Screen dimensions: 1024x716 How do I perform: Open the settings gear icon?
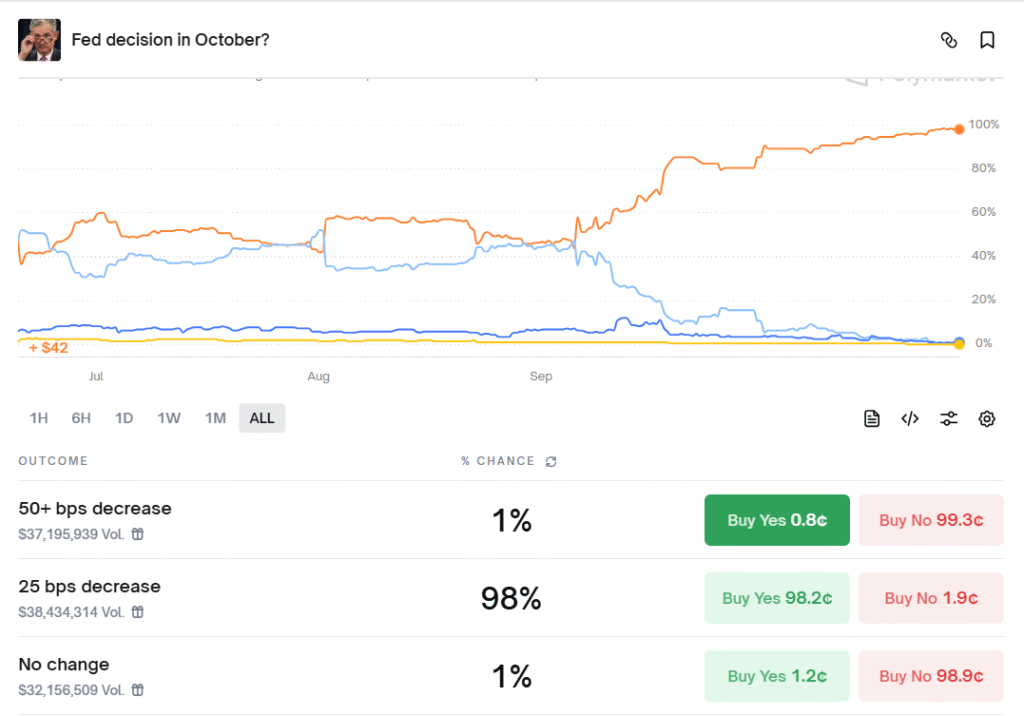987,418
